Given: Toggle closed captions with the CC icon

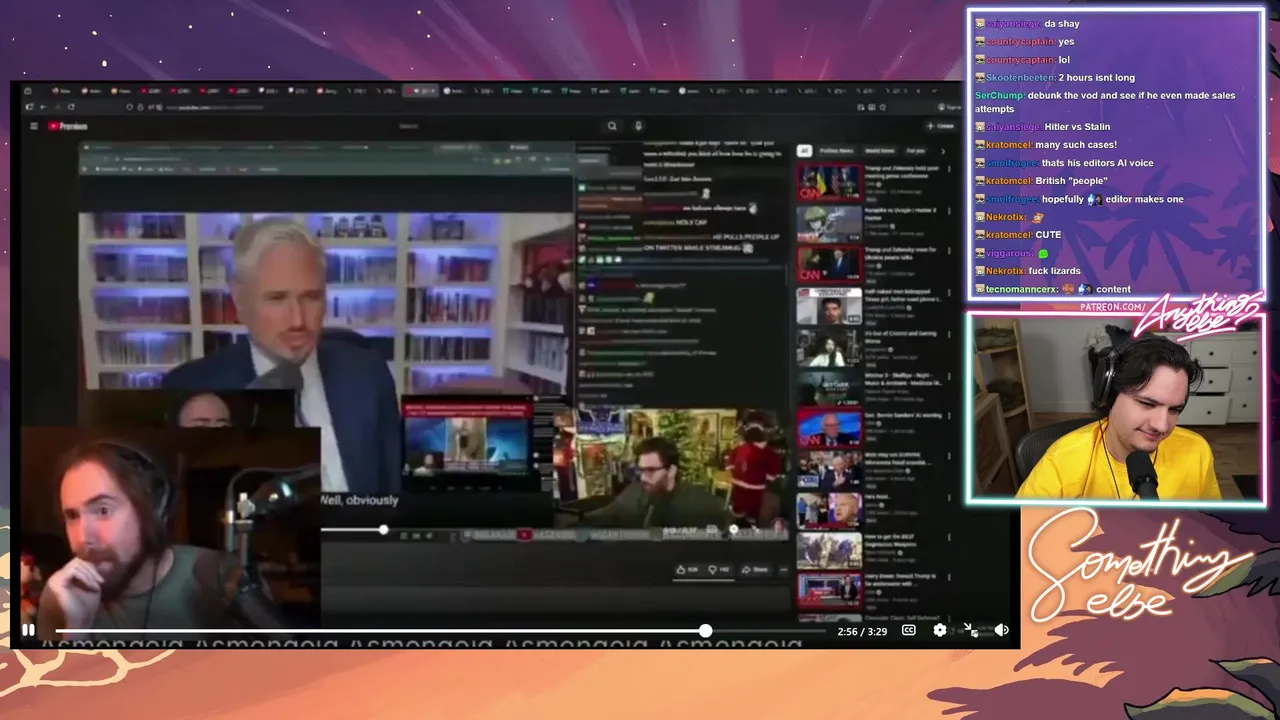Looking at the screenshot, I should pyautogui.click(x=908, y=630).
